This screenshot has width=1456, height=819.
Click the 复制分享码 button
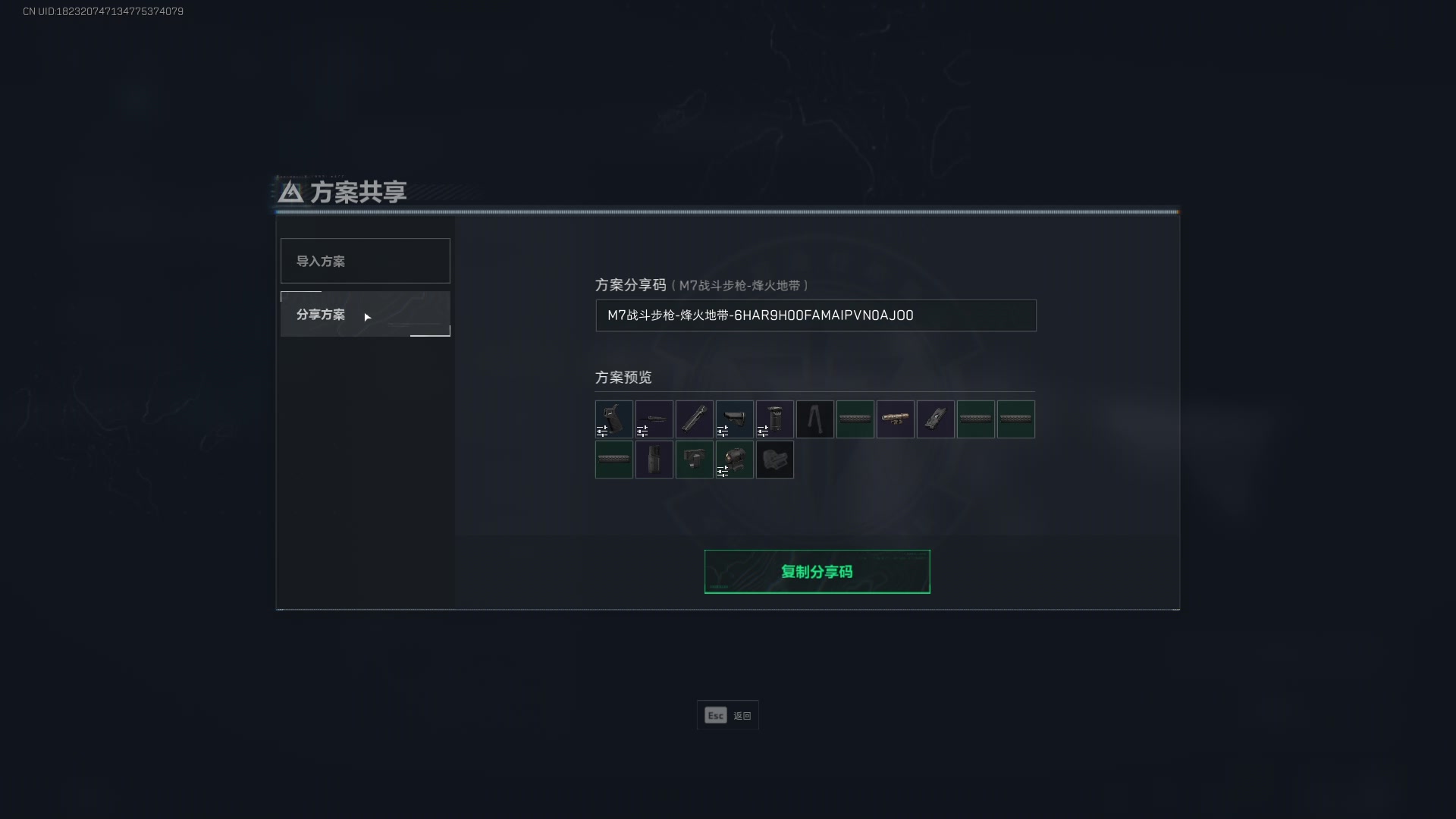click(x=817, y=572)
